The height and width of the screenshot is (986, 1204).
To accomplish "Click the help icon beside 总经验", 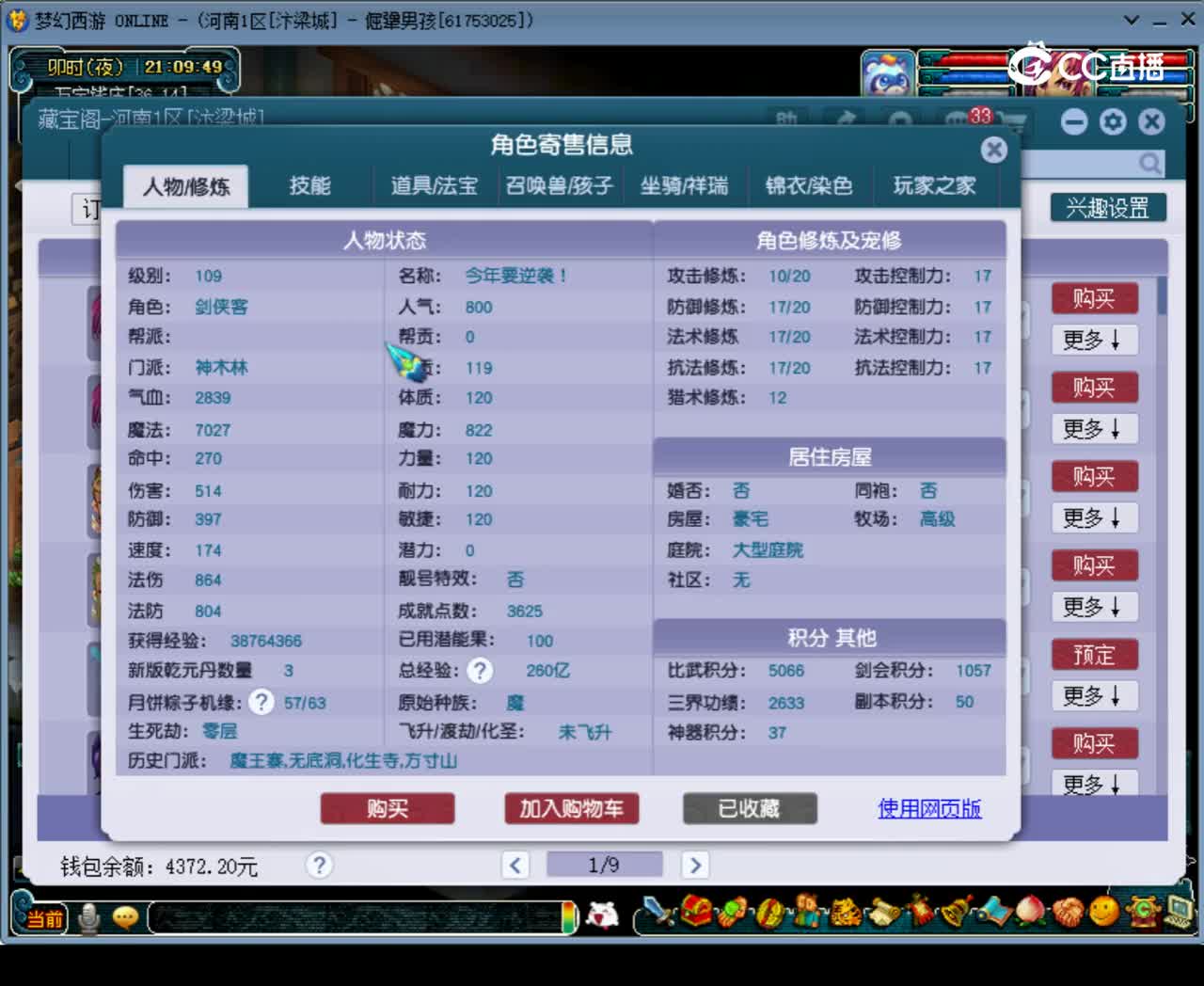I will [480, 670].
